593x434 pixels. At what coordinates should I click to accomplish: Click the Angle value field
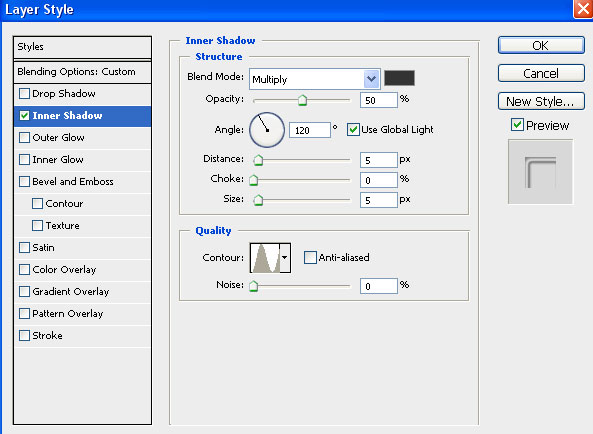310,130
